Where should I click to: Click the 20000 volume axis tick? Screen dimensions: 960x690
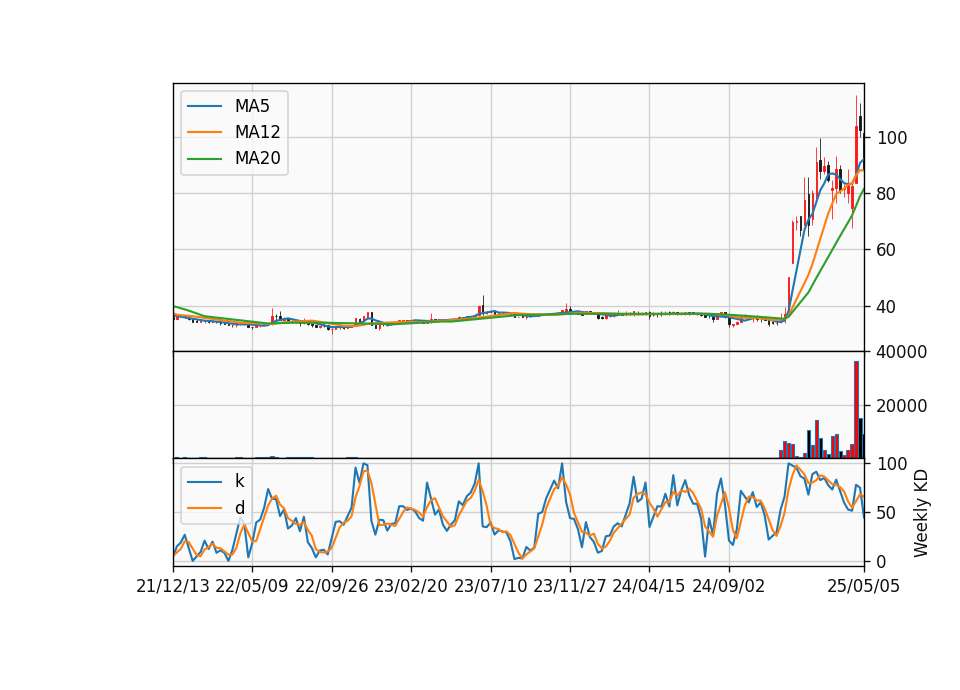902,406
